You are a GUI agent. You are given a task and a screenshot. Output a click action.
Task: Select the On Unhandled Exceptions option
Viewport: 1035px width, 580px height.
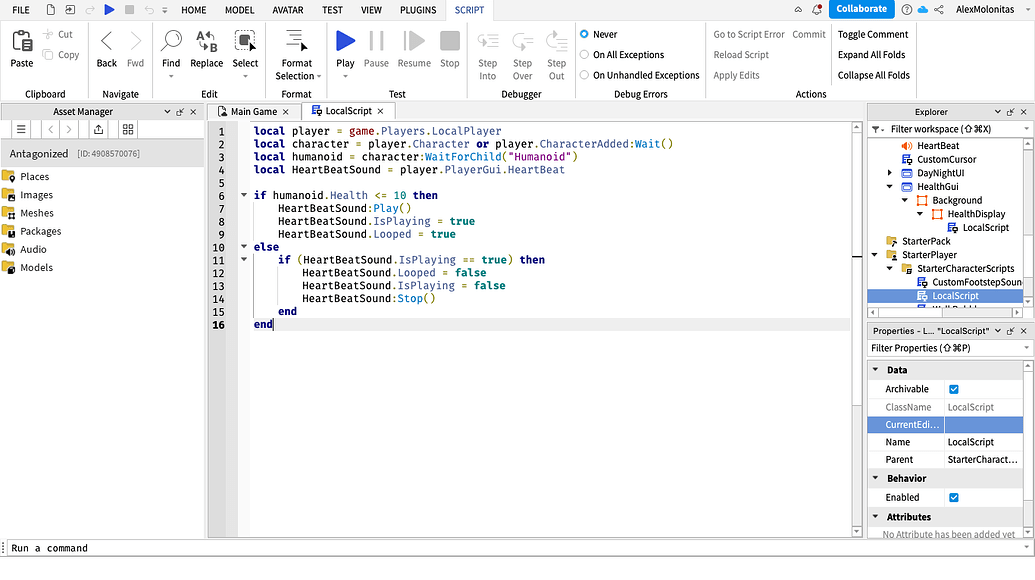click(x=585, y=75)
